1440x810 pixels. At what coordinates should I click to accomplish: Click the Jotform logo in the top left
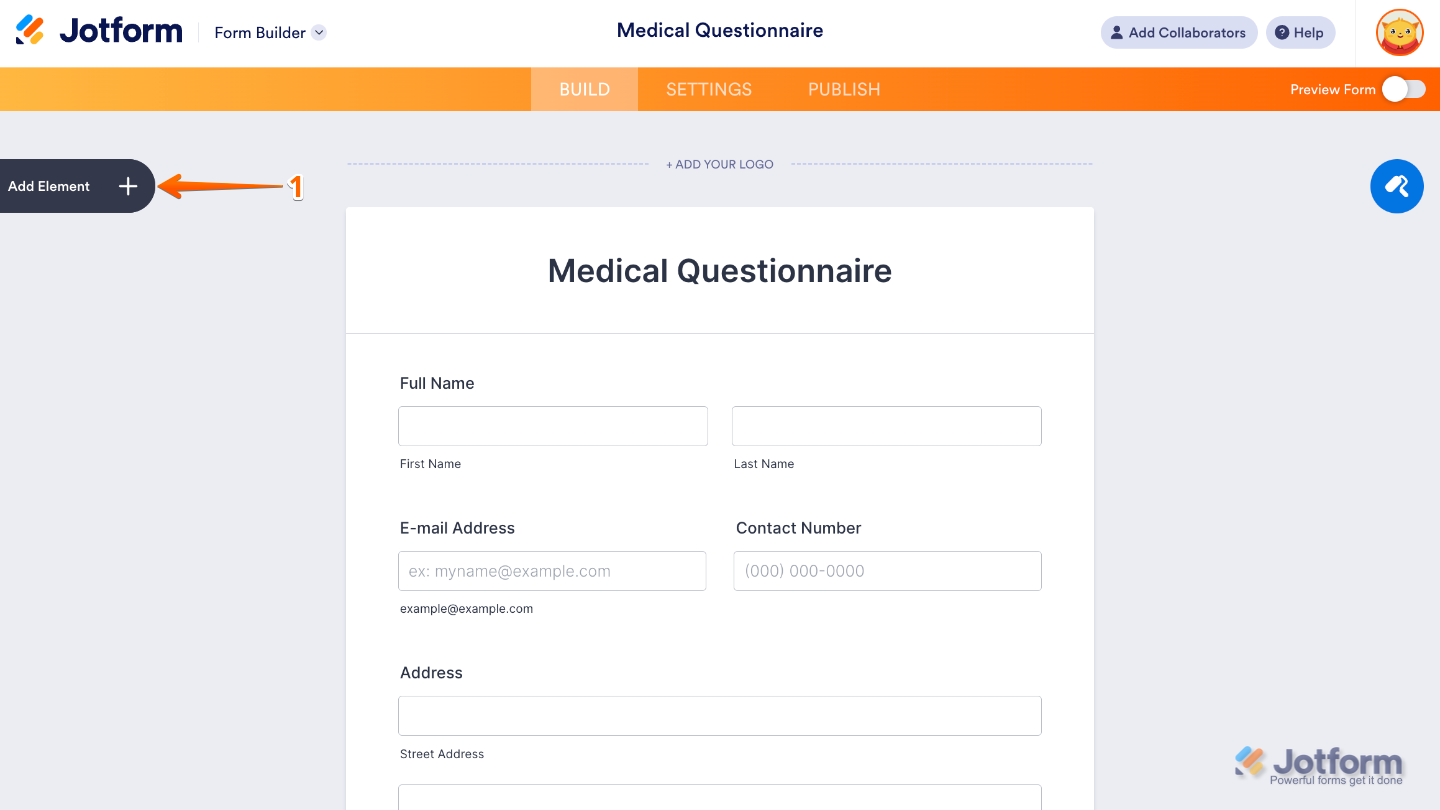pos(97,30)
